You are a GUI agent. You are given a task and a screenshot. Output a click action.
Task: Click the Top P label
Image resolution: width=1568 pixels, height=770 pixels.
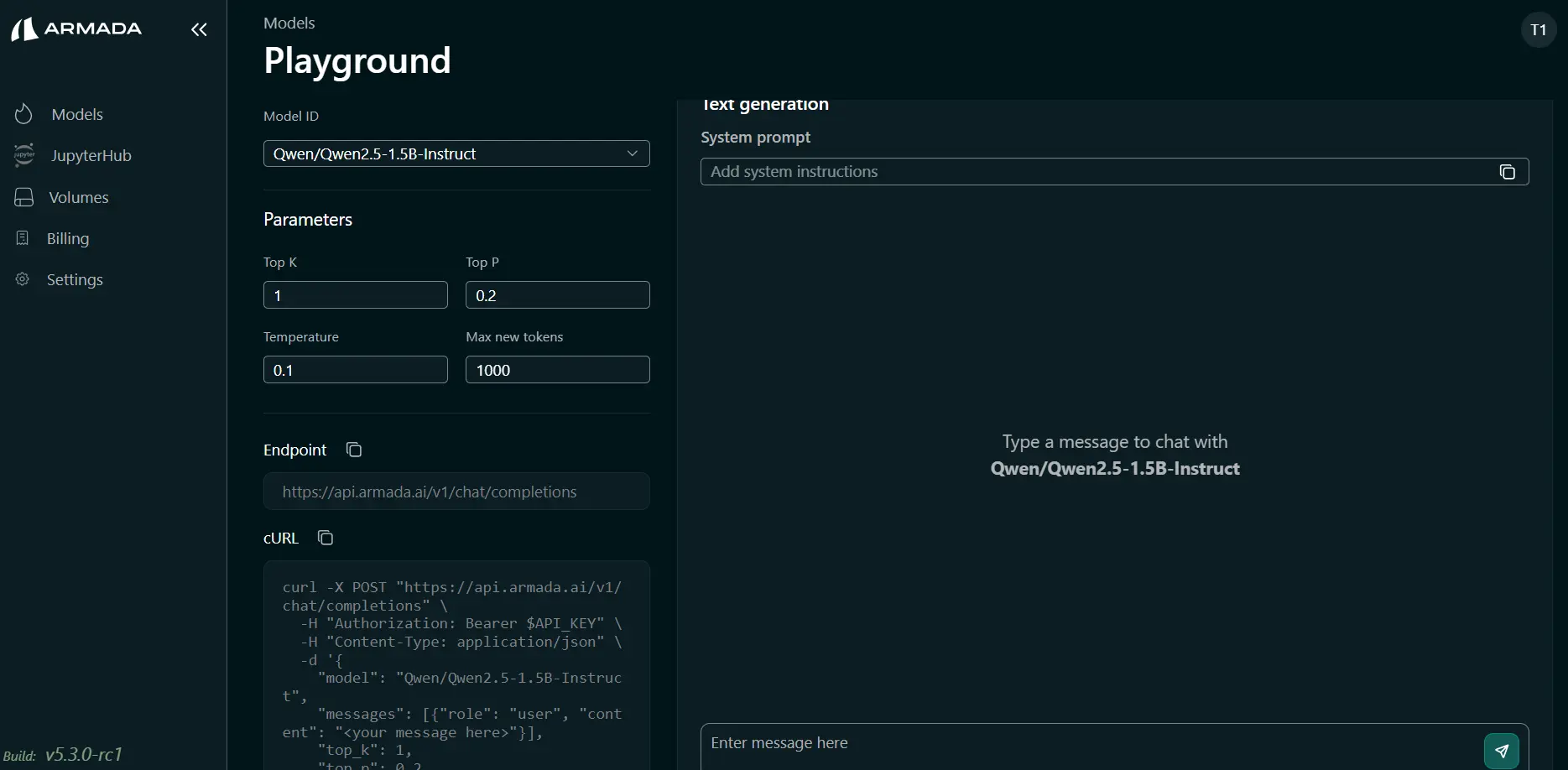[482, 263]
